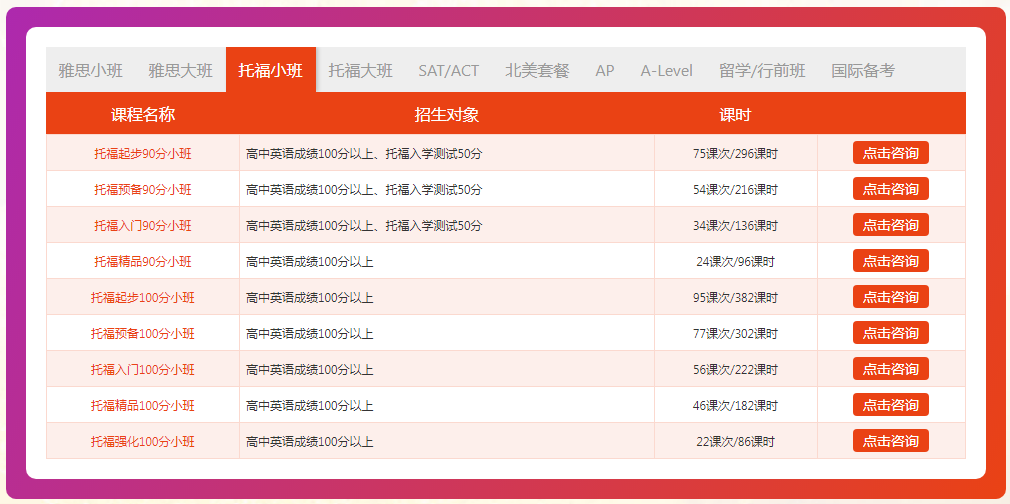Click 招生对象 text in 托福精品90分小班 row
The height and width of the screenshot is (504, 1010).
pyautogui.click(x=310, y=262)
